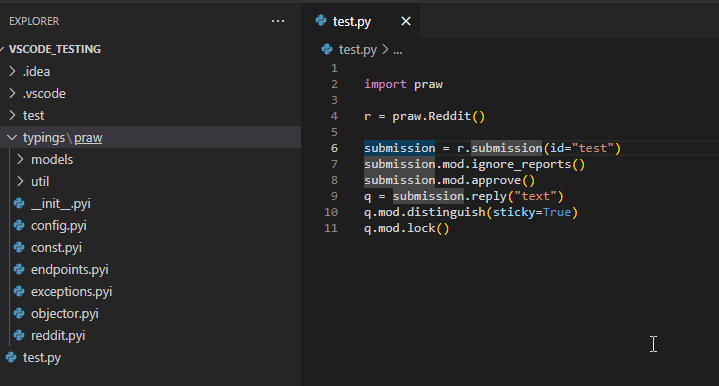Viewport: 719px width, 386px height.
Task: Click highlighted 'submission' variable on line 6
Action: point(399,148)
